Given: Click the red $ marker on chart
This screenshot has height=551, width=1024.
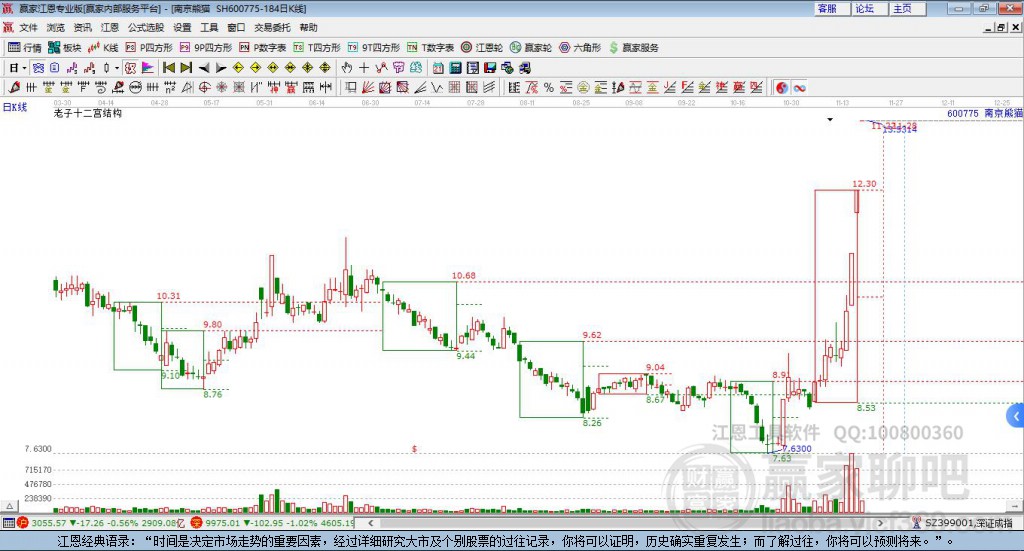Looking at the screenshot, I should [x=414, y=449].
